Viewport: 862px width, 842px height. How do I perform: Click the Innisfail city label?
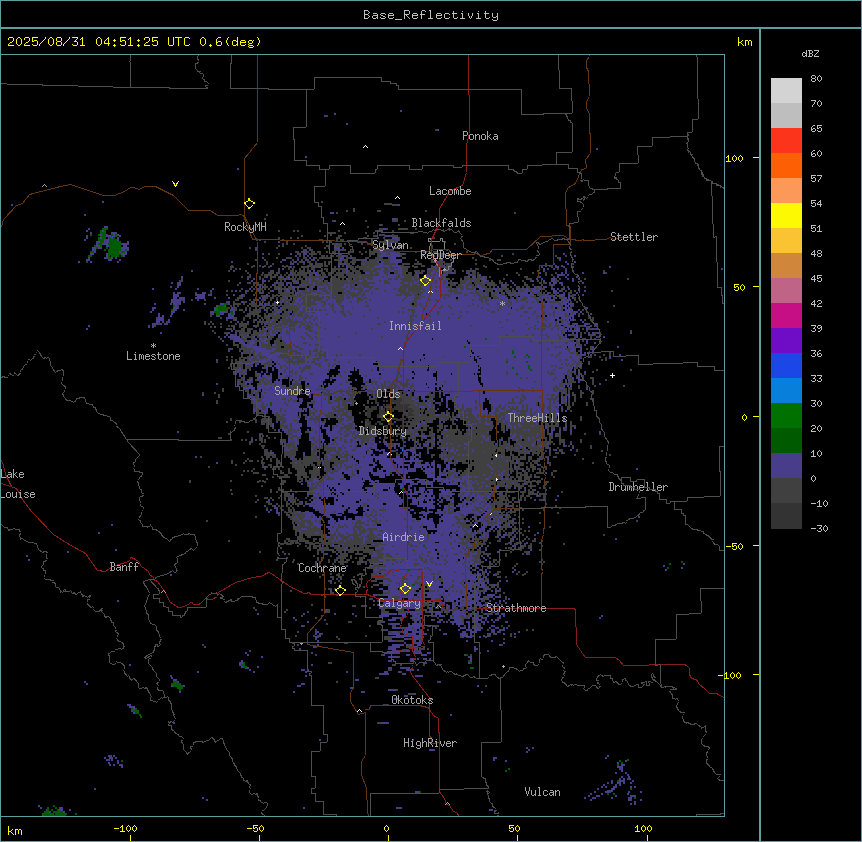[x=415, y=326]
